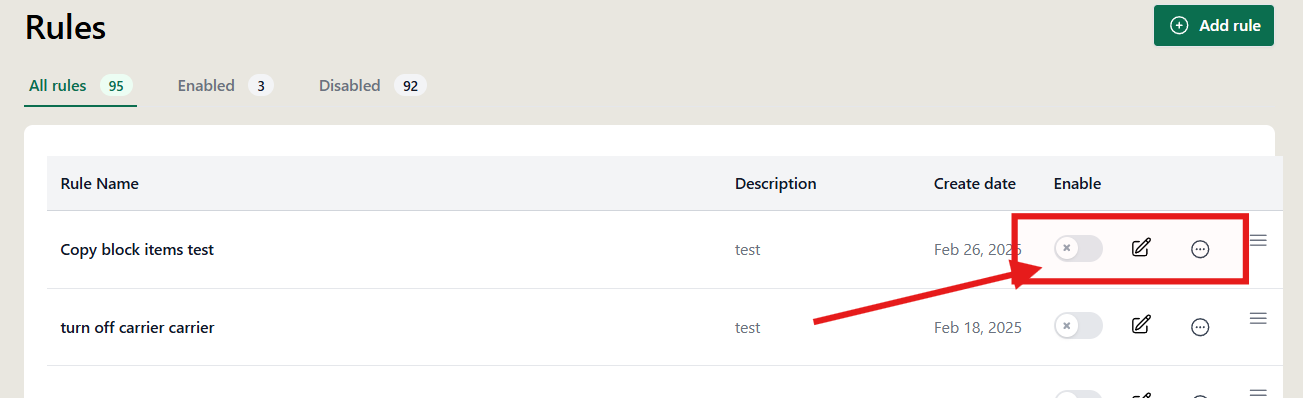Image resolution: width=1303 pixels, height=398 pixels.
Task: Click reorder handle of "Copy block items test" row
Action: point(1259,240)
